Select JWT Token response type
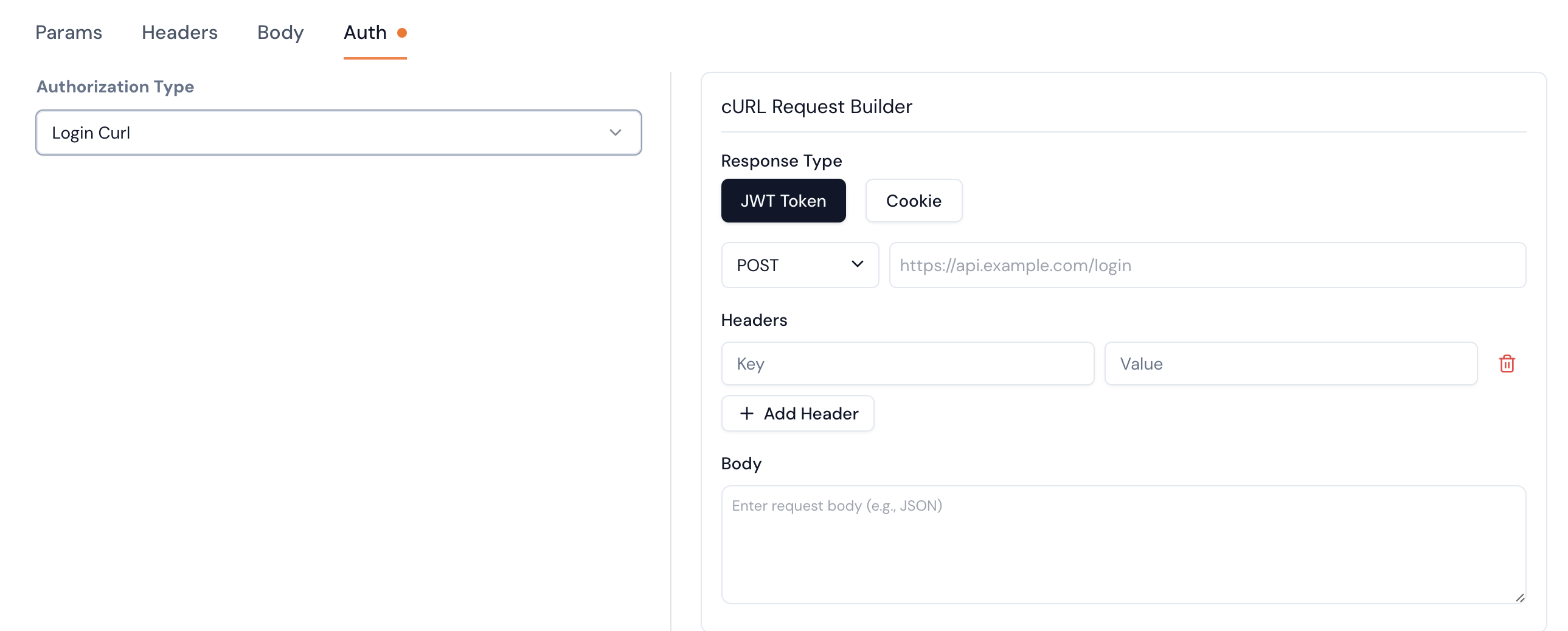 (783, 201)
